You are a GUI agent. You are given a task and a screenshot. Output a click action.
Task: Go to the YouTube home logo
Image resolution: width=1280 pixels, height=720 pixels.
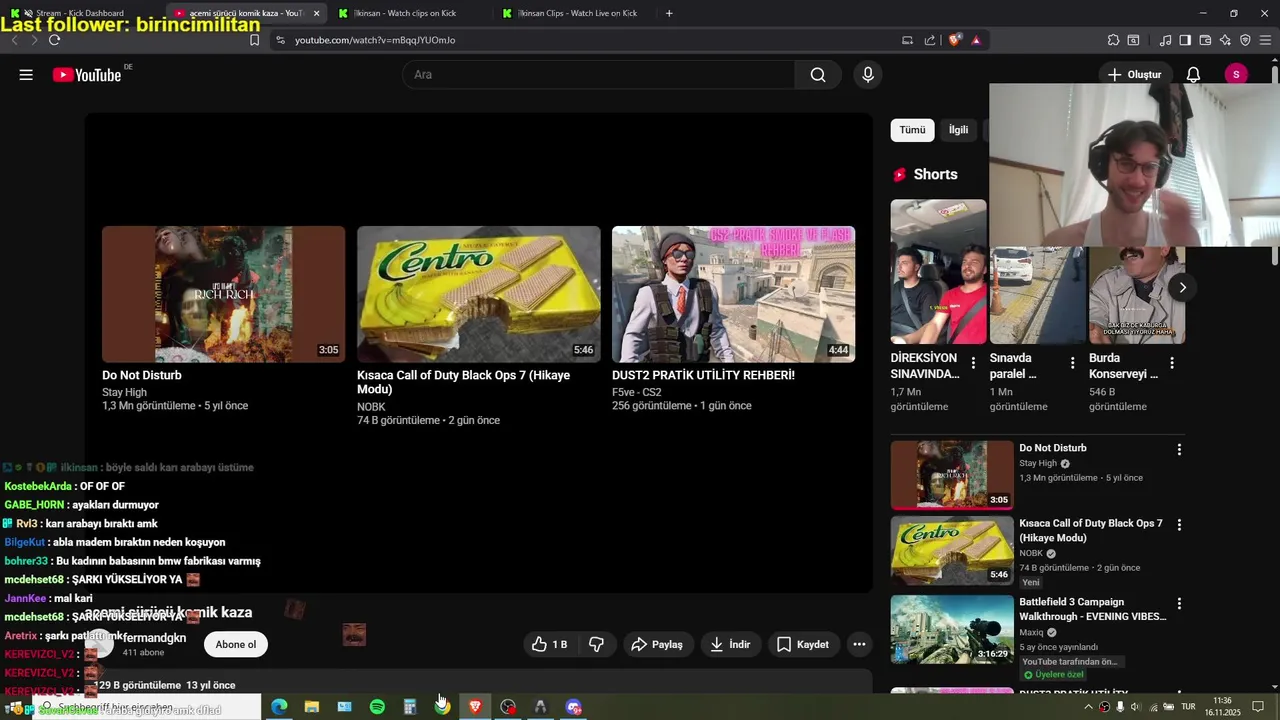[x=87, y=75]
